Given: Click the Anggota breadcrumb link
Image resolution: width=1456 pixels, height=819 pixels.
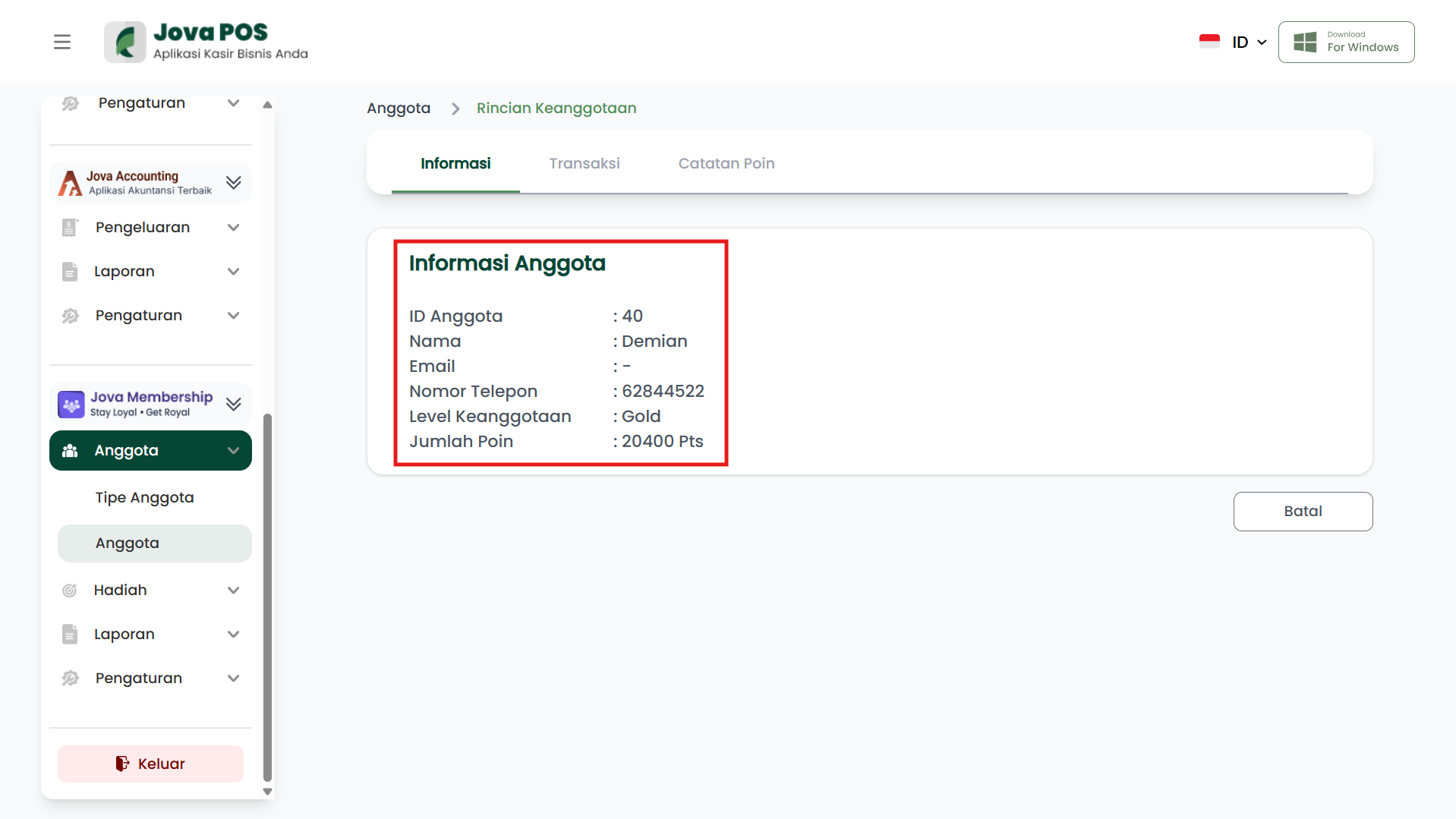Looking at the screenshot, I should [x=399, y=109].
